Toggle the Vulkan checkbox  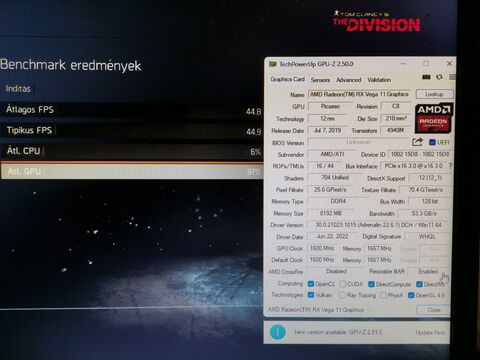(311, 295)
